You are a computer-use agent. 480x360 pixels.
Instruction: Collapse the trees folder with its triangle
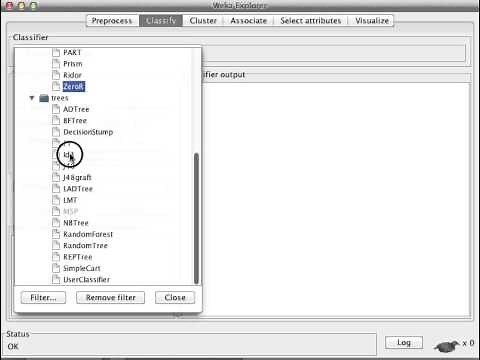[x=32, y=98]
